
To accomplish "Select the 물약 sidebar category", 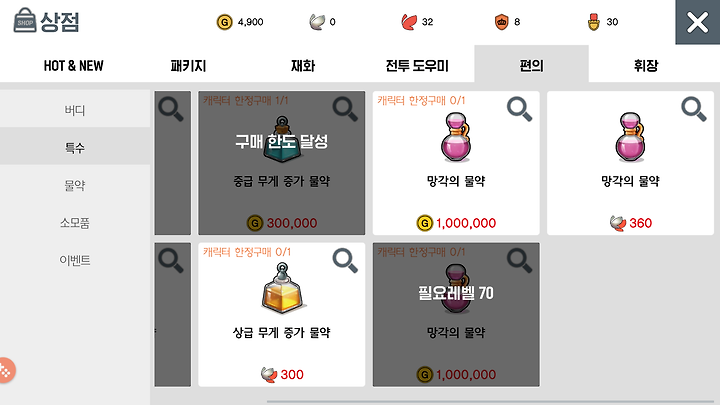I will 75,186.
